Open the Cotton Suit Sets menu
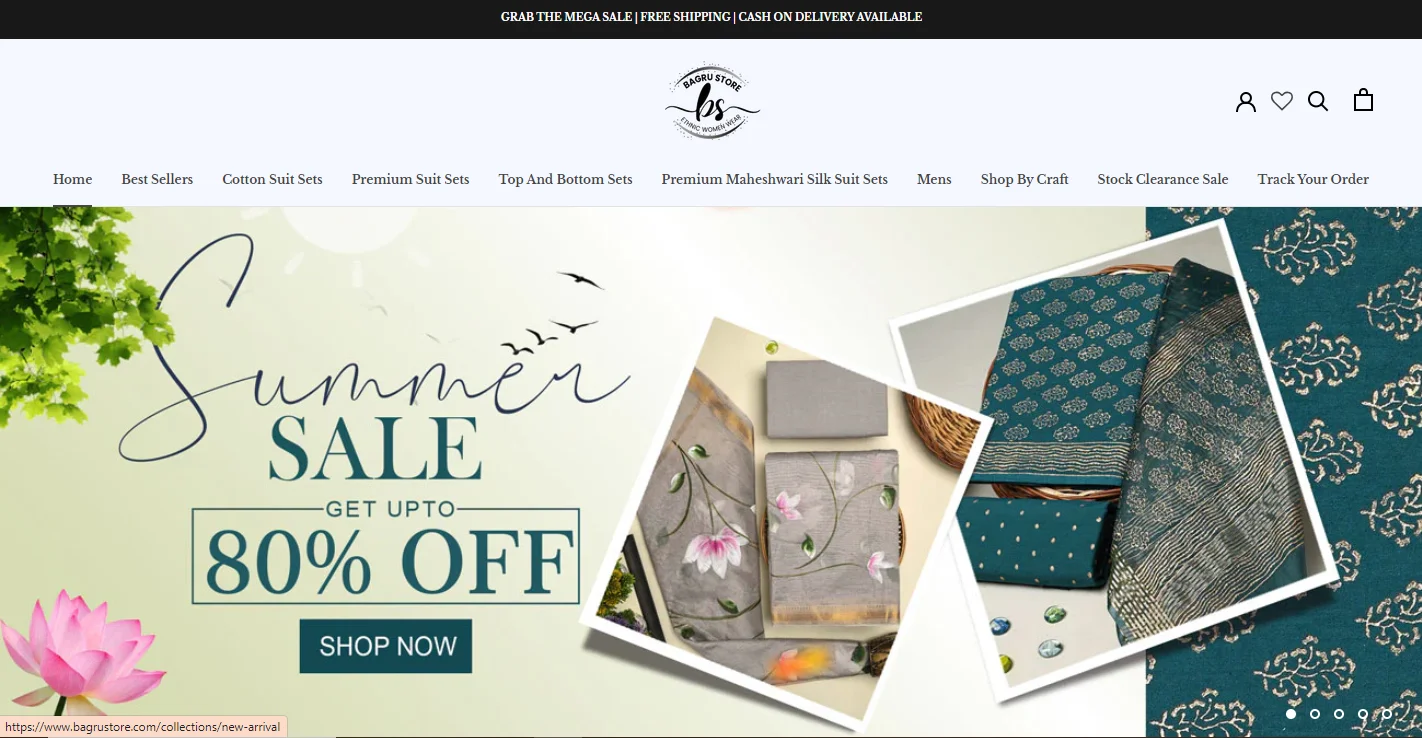 tap(272, 179)
